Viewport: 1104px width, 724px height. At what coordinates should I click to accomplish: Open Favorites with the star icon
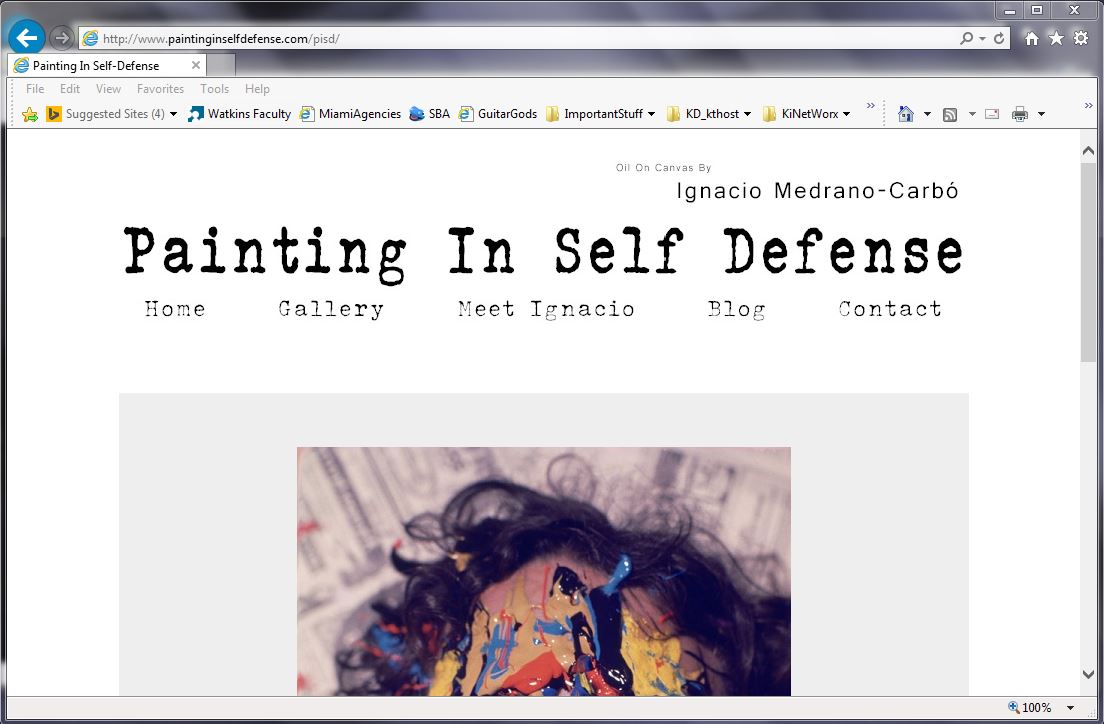pos(1056,38)
